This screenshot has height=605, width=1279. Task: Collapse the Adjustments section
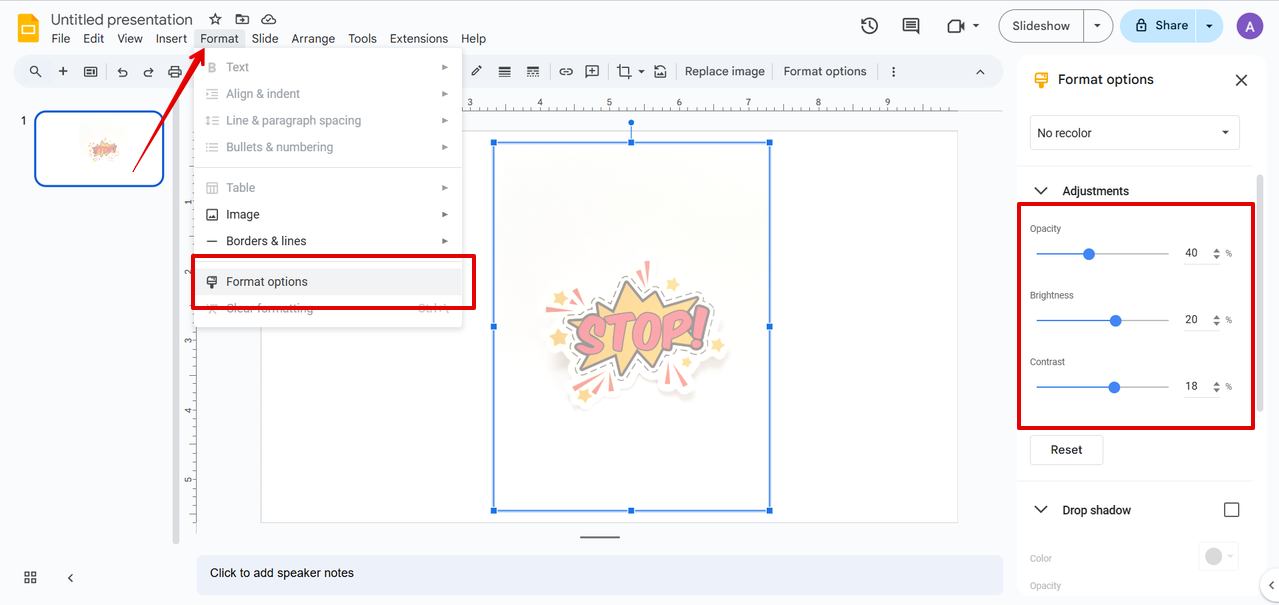[1040, 191]
